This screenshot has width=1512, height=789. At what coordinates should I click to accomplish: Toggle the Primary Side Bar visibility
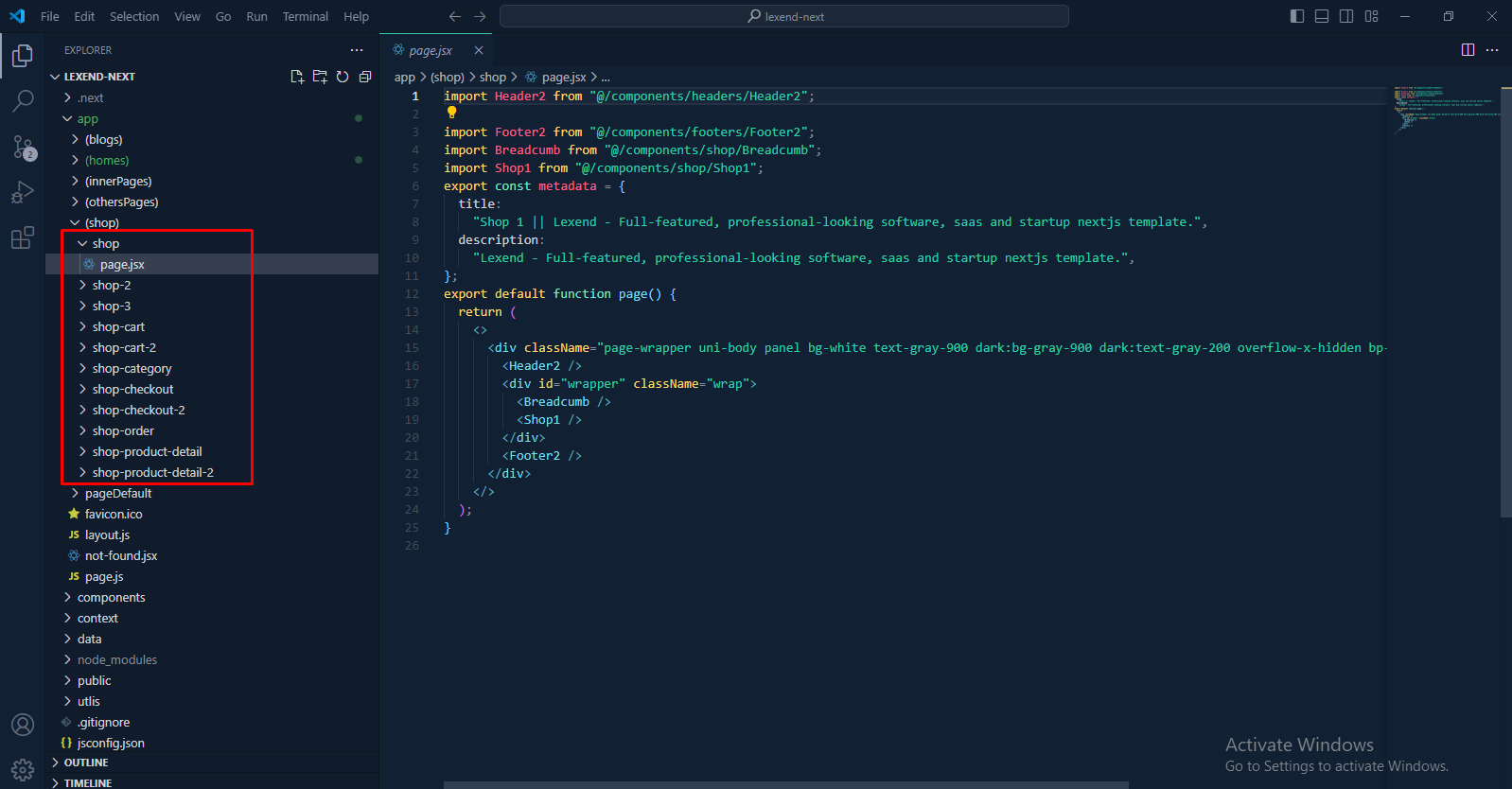[x=1297, y=16]
